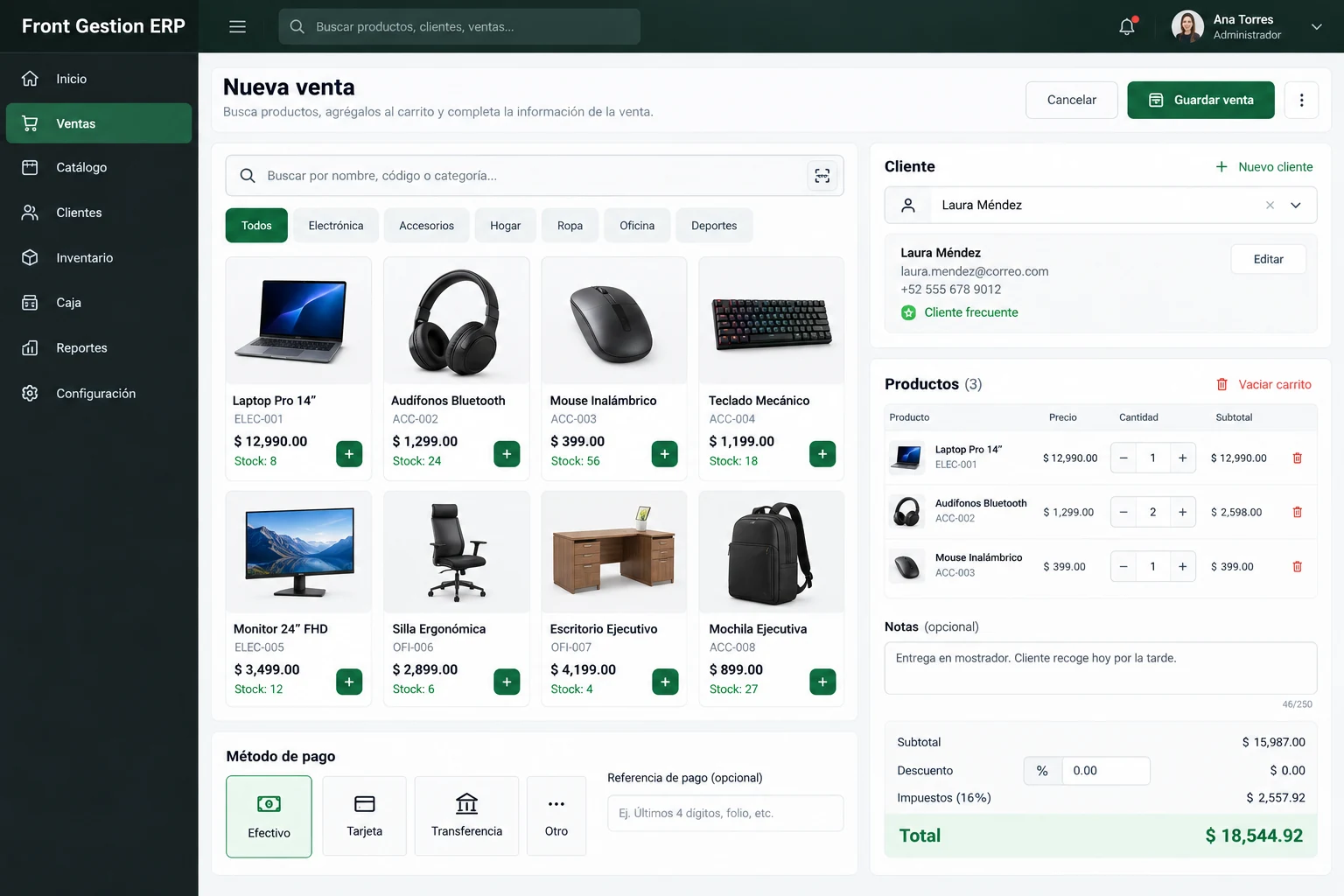Open the notifications bell
Viewport: 1344px width, 896px height.
[1127, 26]
